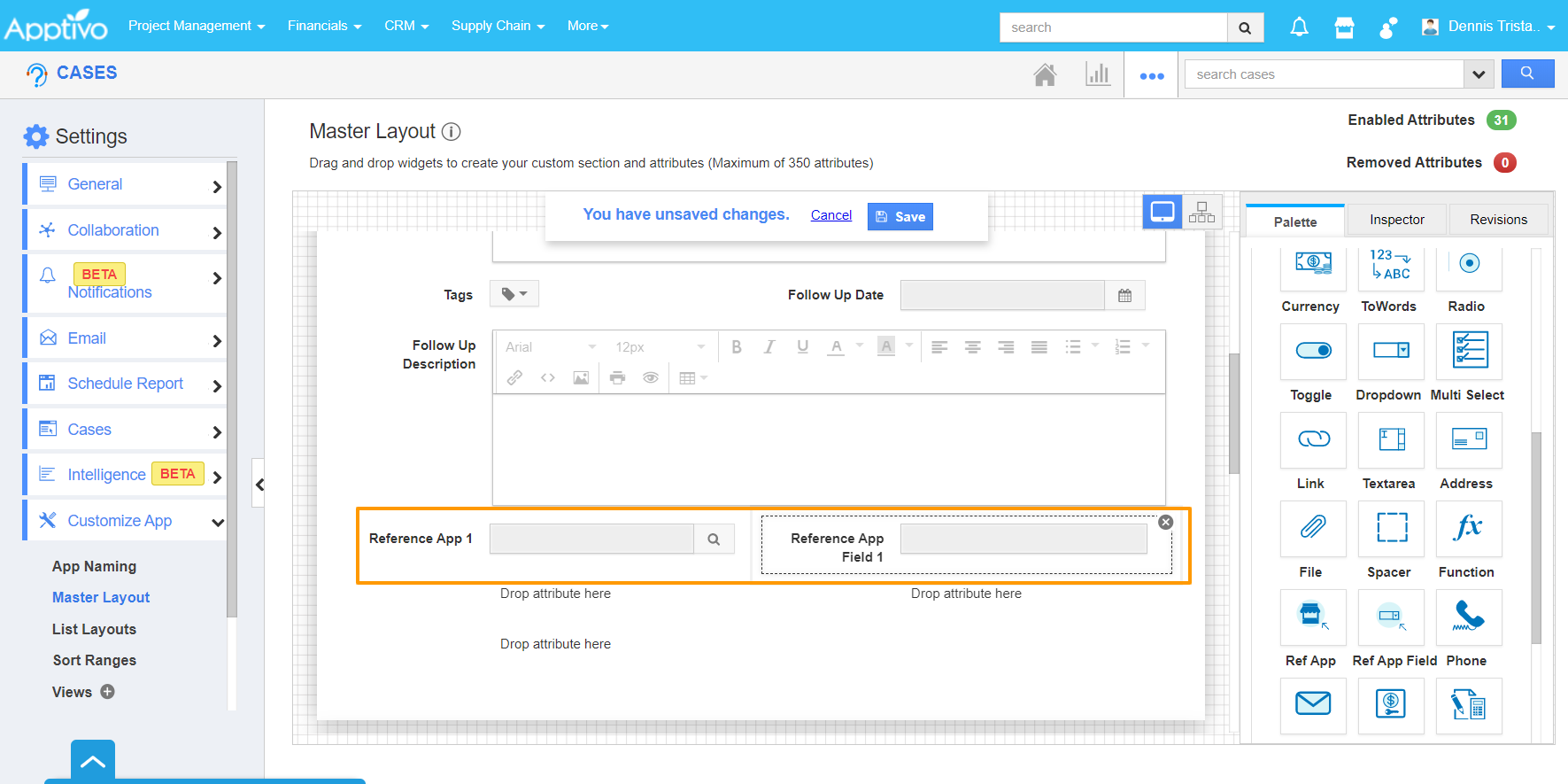Save the unsaved layout changes
This screenshot has width=1568, height=784.
pyautogui.click(x=900, y=217)
